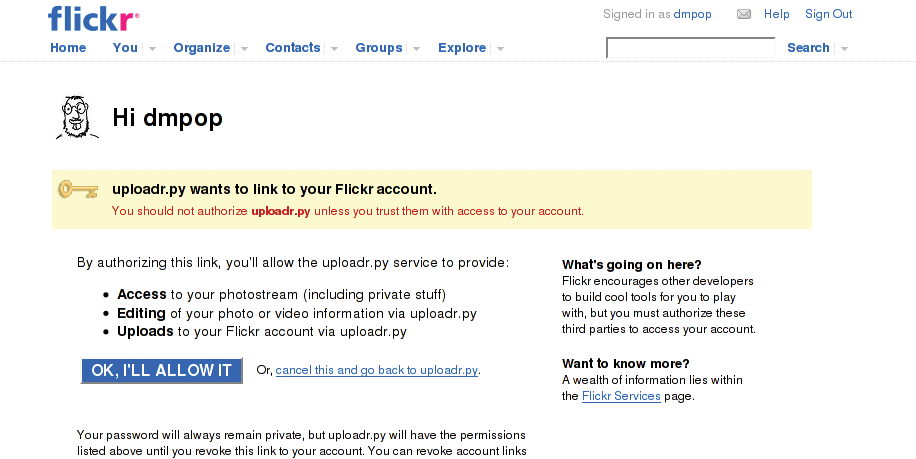Open the Explore menu item

(x=462, y=48)
